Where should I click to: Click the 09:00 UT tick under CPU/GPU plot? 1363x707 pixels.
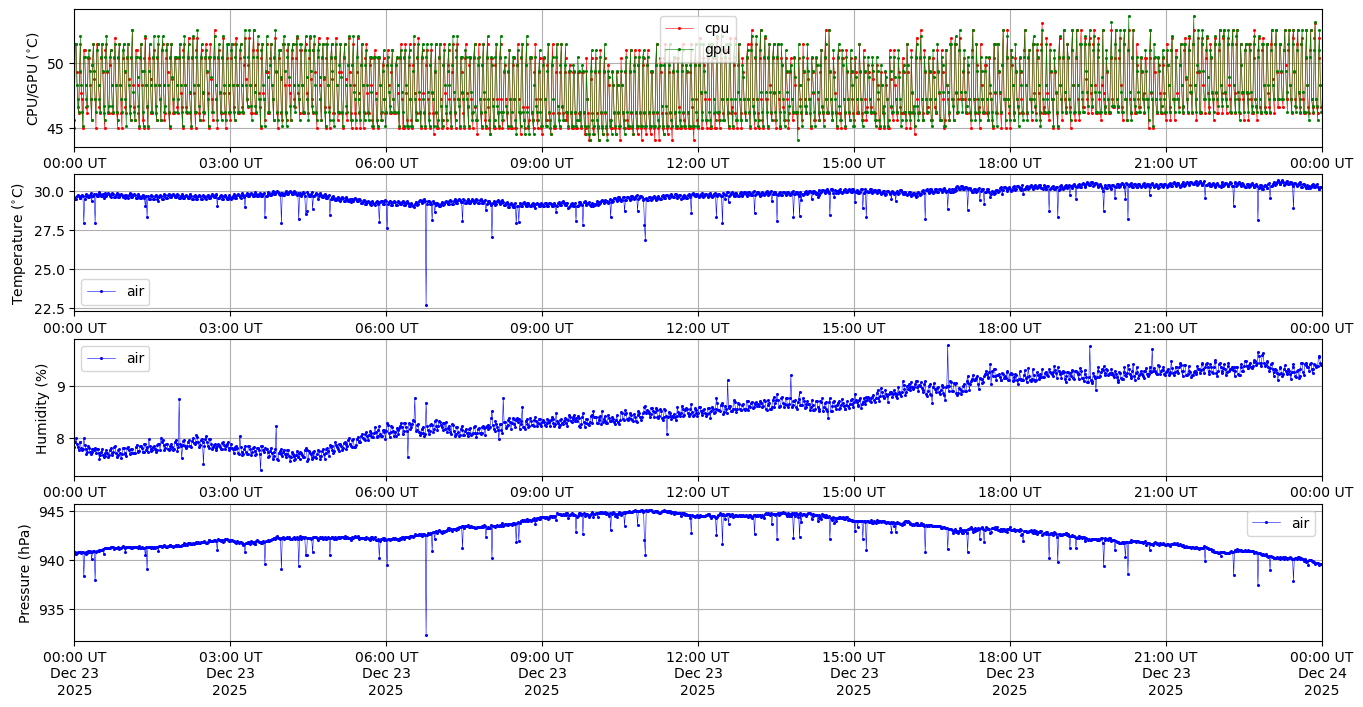click(x=542, y=163)
